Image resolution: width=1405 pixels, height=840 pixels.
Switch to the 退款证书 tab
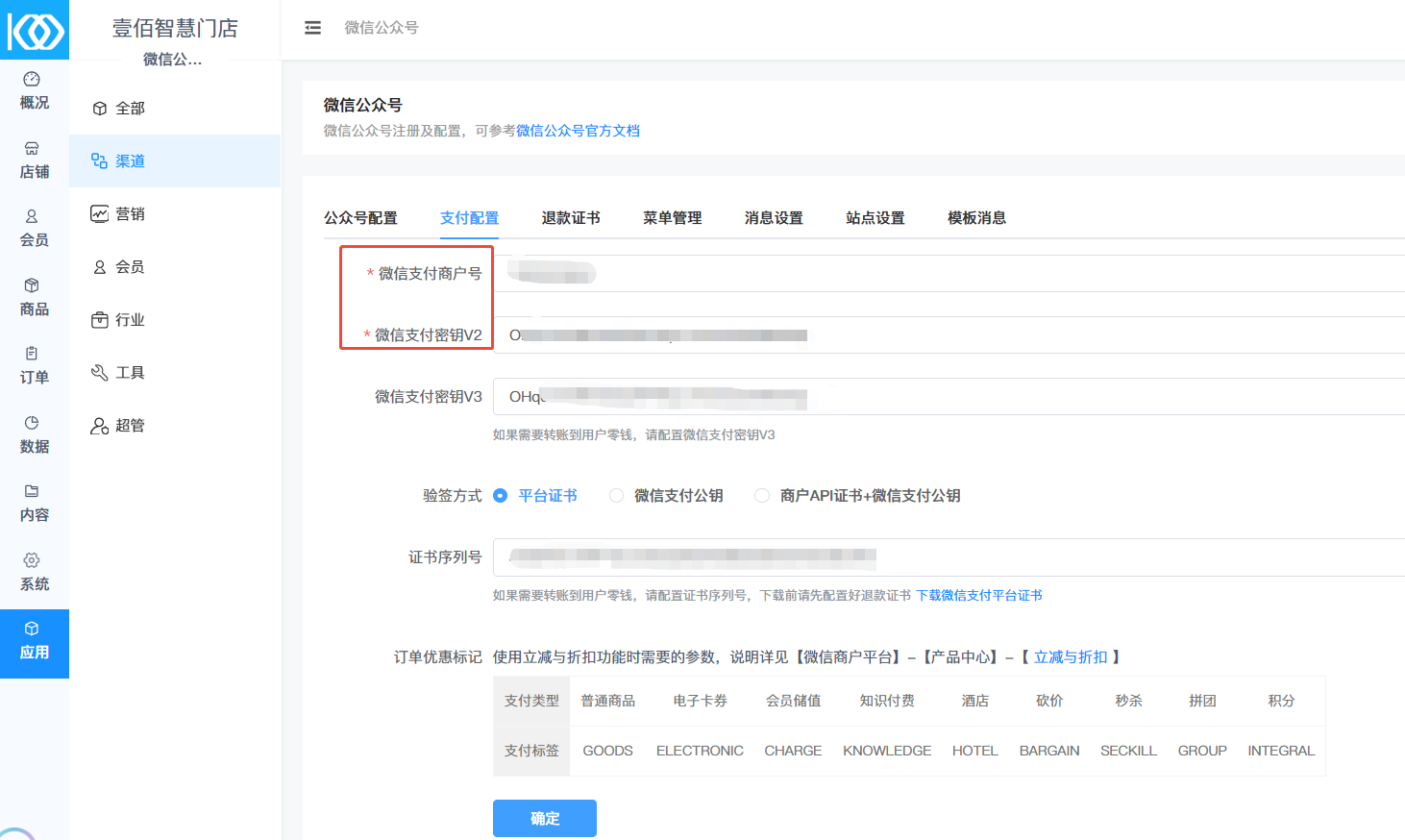pos(571,218)
